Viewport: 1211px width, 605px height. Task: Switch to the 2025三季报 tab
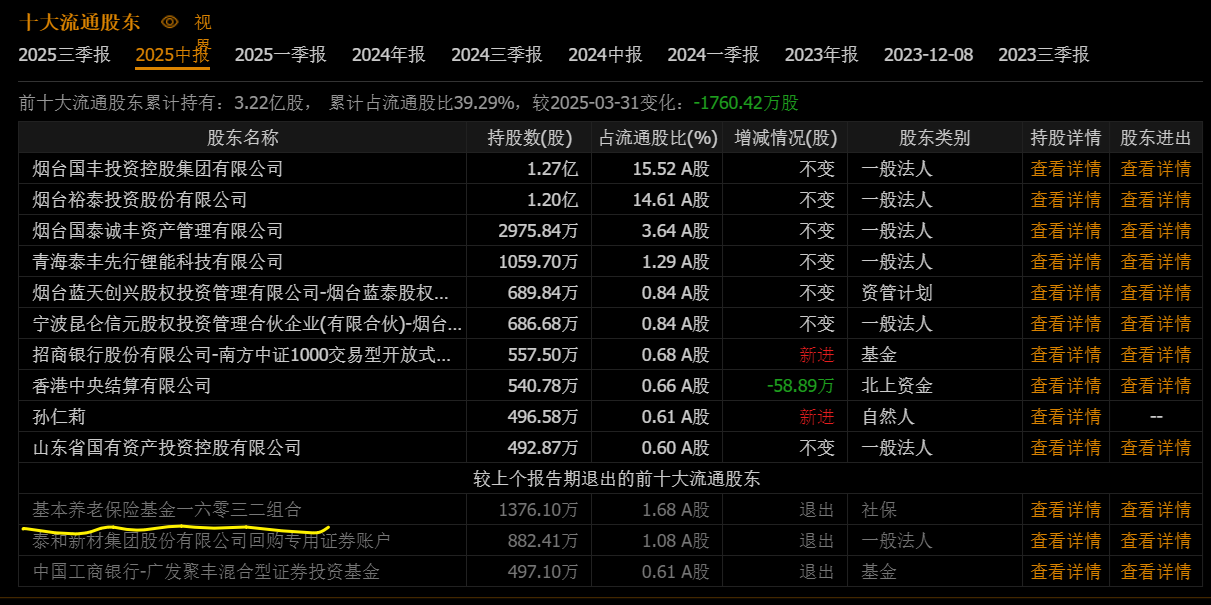point(64,55)
